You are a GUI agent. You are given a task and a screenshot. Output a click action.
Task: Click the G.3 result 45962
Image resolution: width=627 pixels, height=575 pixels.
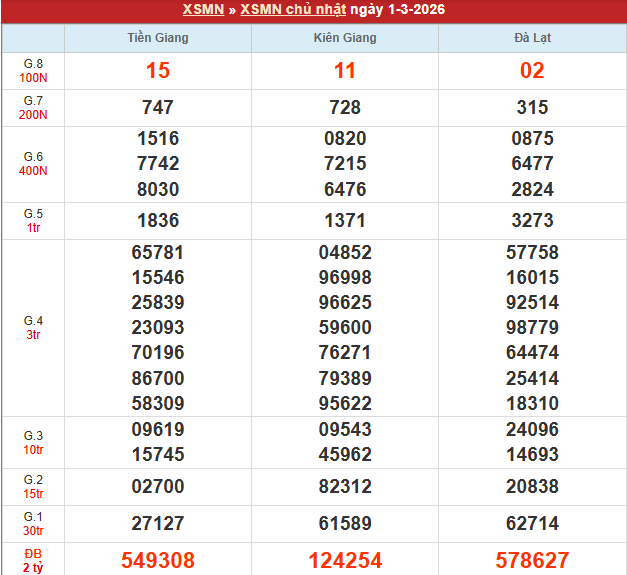[x=345, y=454]
